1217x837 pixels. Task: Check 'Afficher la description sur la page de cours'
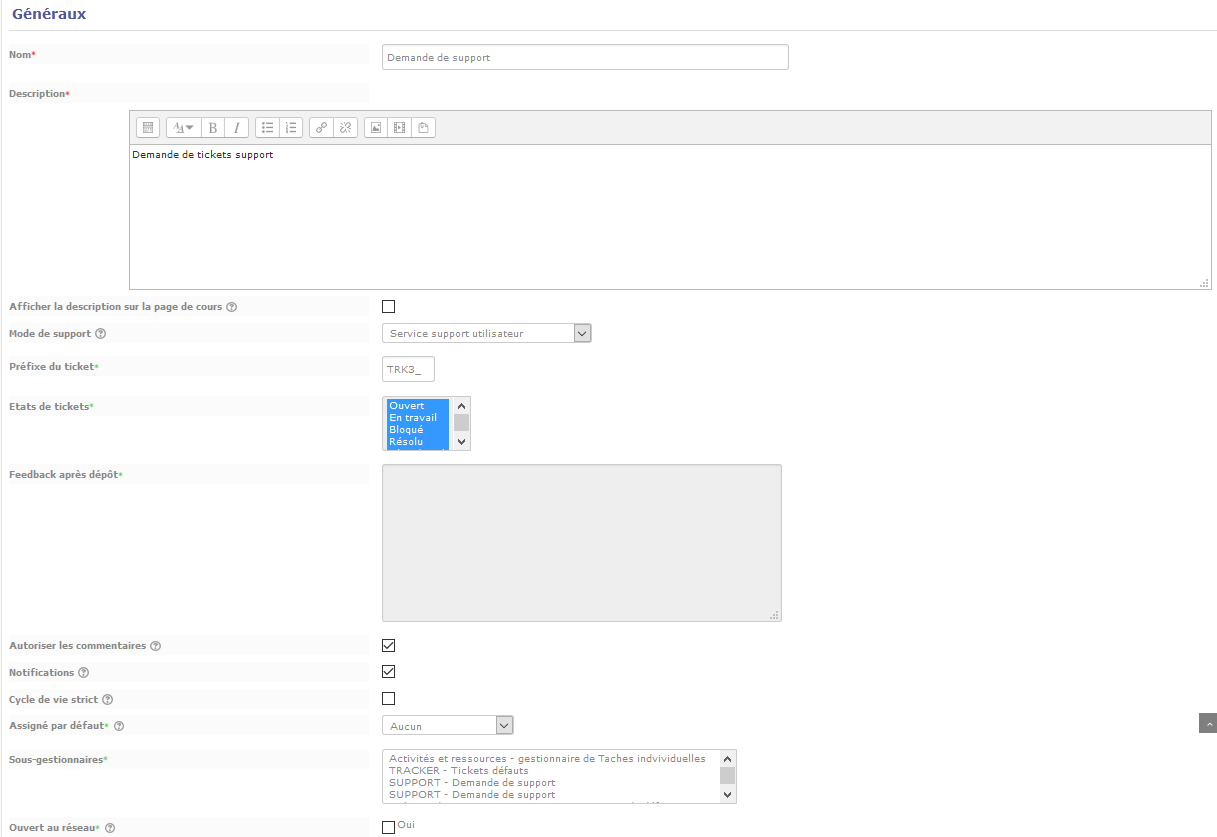(389, 307)
